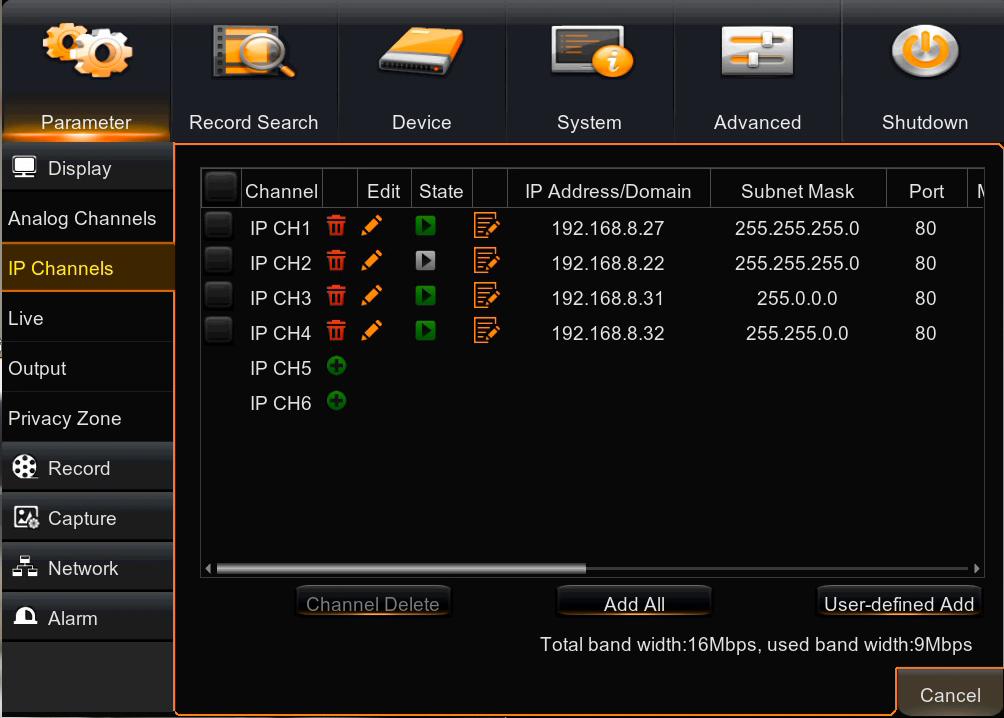Screen dimensions: 1004x718
Task: Click the Channel Delete button
Action: (373, 603)
